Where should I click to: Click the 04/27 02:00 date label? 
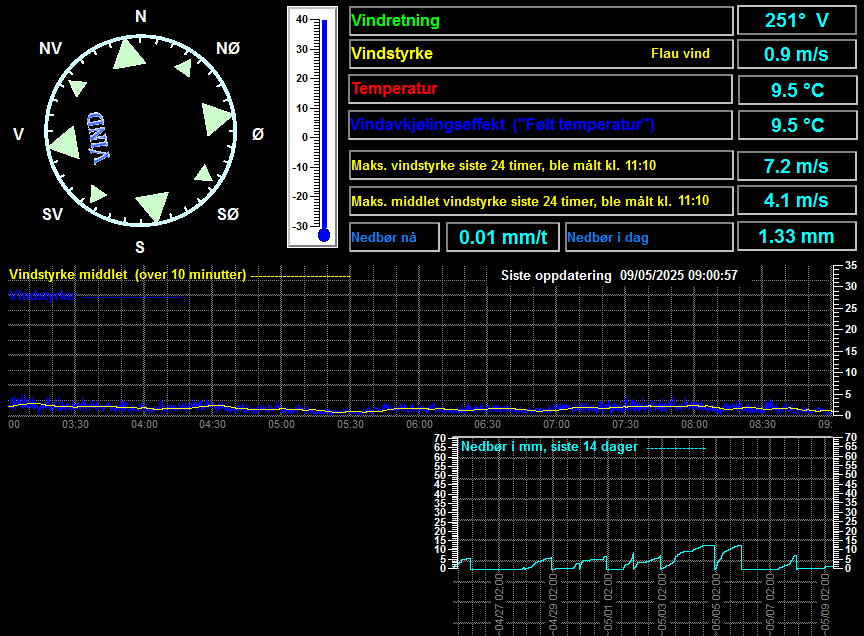click(x=499, y=602)
